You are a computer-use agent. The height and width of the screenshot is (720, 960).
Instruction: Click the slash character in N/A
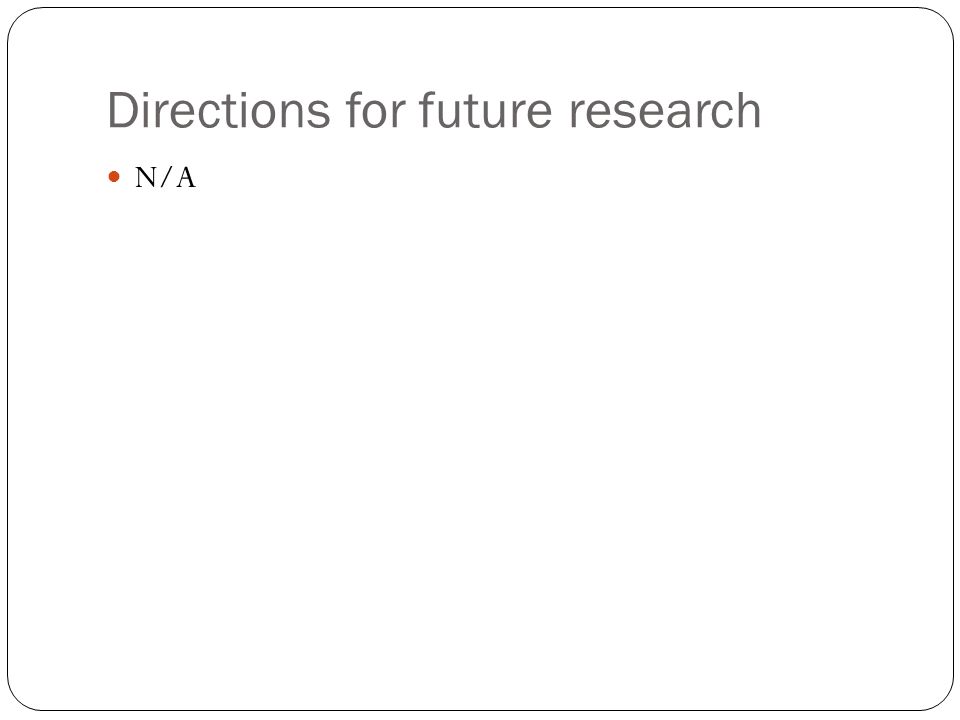(x=166, y=178)
